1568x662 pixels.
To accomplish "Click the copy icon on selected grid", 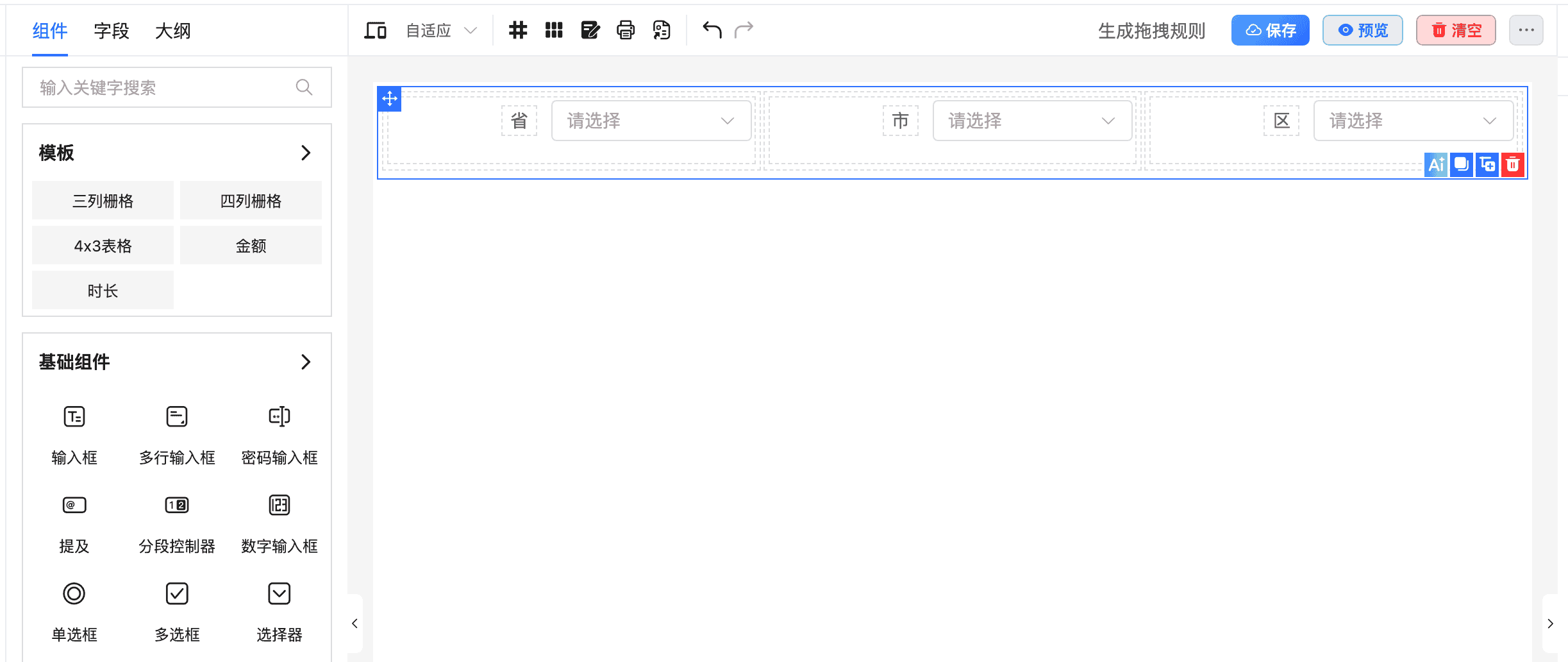I will (1462, 165).
